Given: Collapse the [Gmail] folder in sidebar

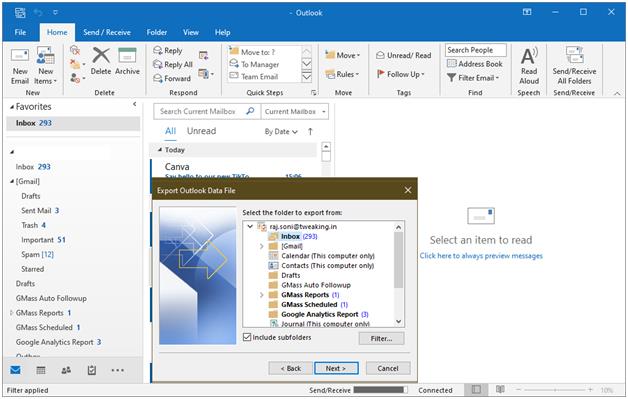Looking at the screenshot, I should pyautogui.click(x=12, y=181).
